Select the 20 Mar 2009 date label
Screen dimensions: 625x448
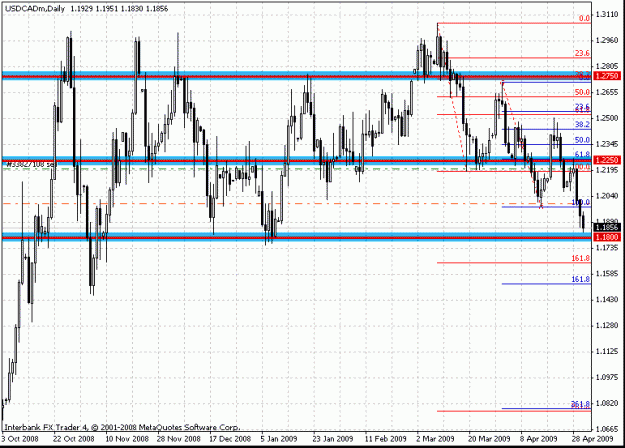coord(489,439)
